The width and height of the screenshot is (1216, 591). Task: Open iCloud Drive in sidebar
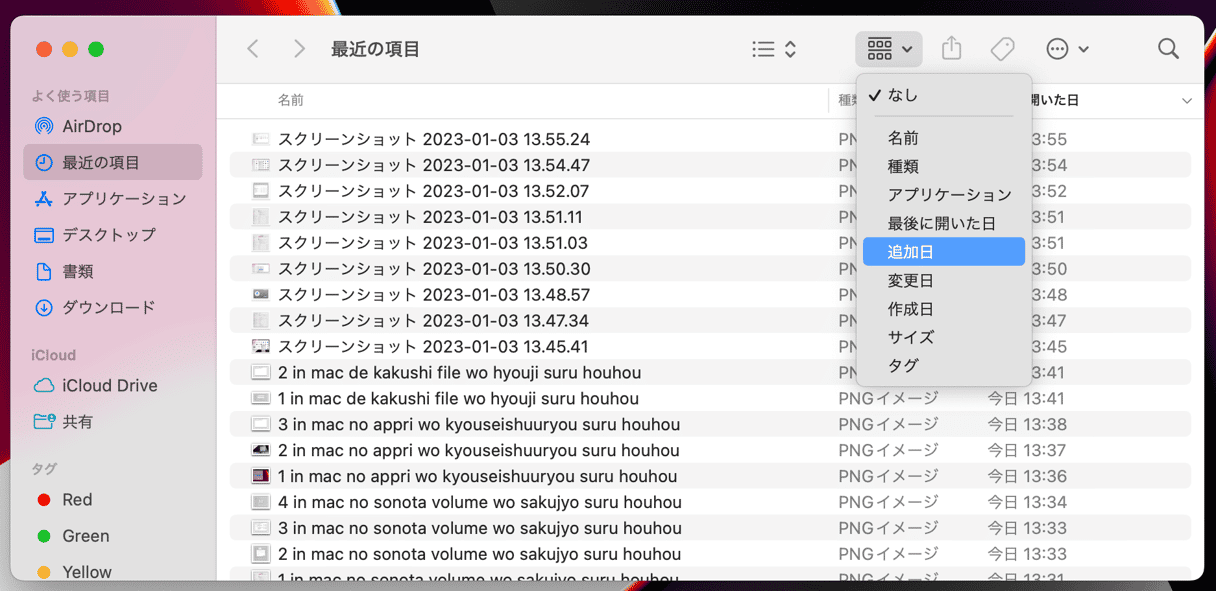109,385
